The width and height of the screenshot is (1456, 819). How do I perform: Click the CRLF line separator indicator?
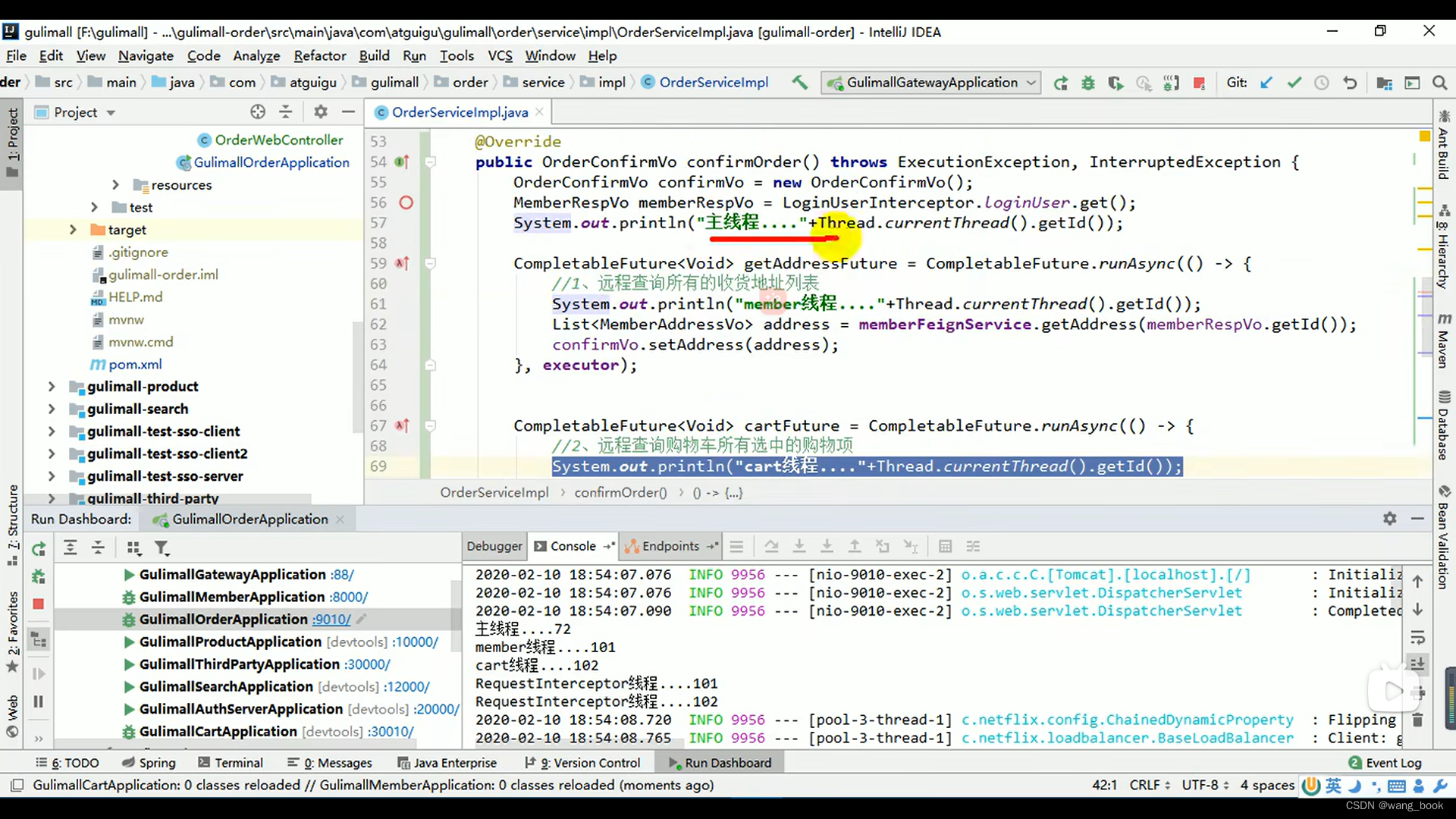click(1150, 786)
